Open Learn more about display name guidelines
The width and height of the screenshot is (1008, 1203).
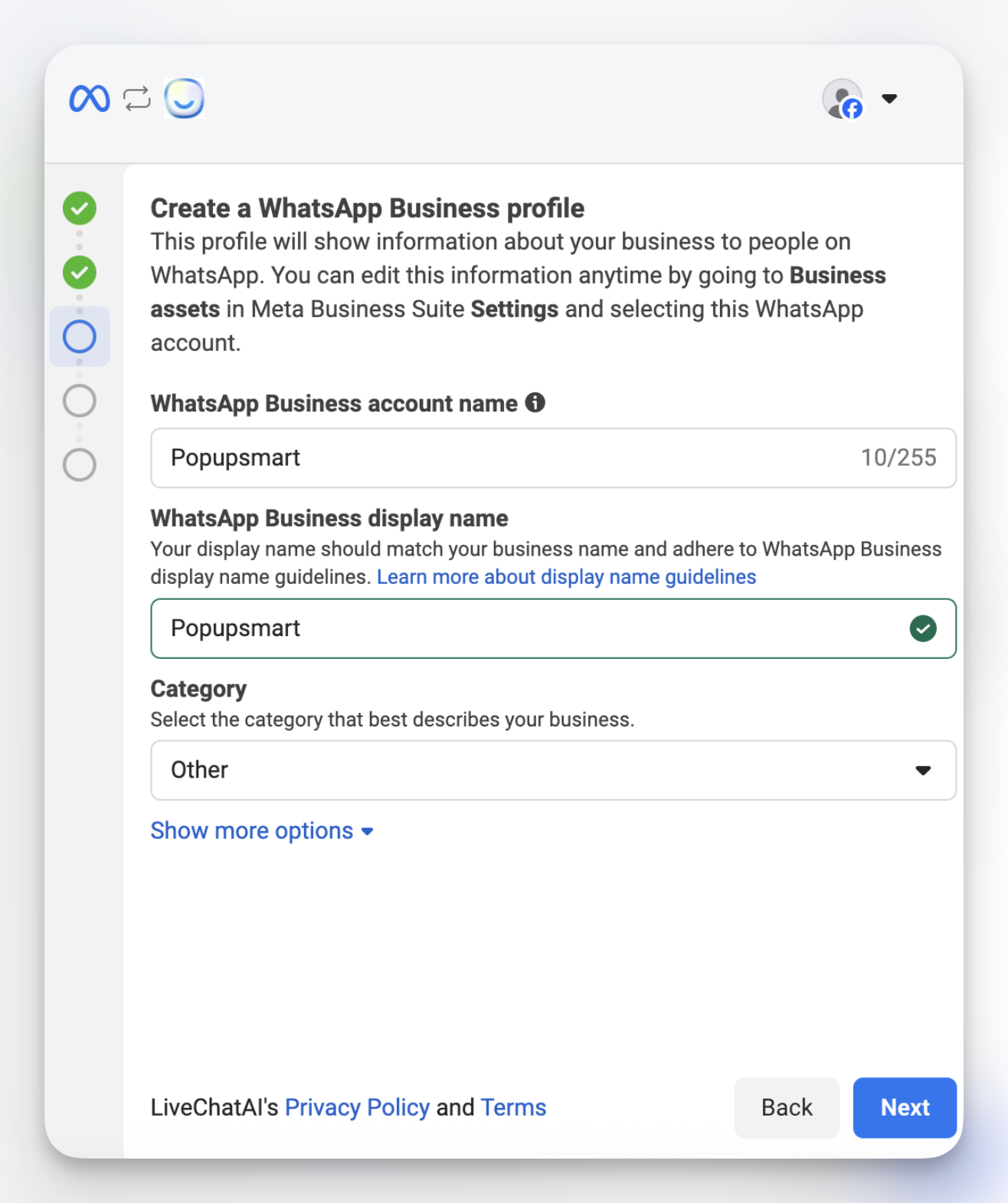pyautogui.click(x=566, y=577)
